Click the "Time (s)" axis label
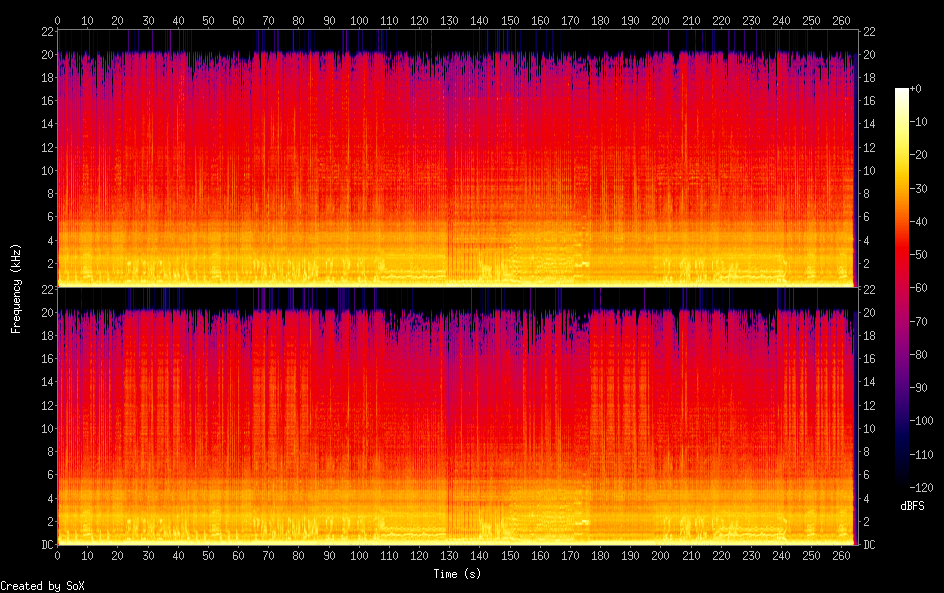 coord(456,574)
